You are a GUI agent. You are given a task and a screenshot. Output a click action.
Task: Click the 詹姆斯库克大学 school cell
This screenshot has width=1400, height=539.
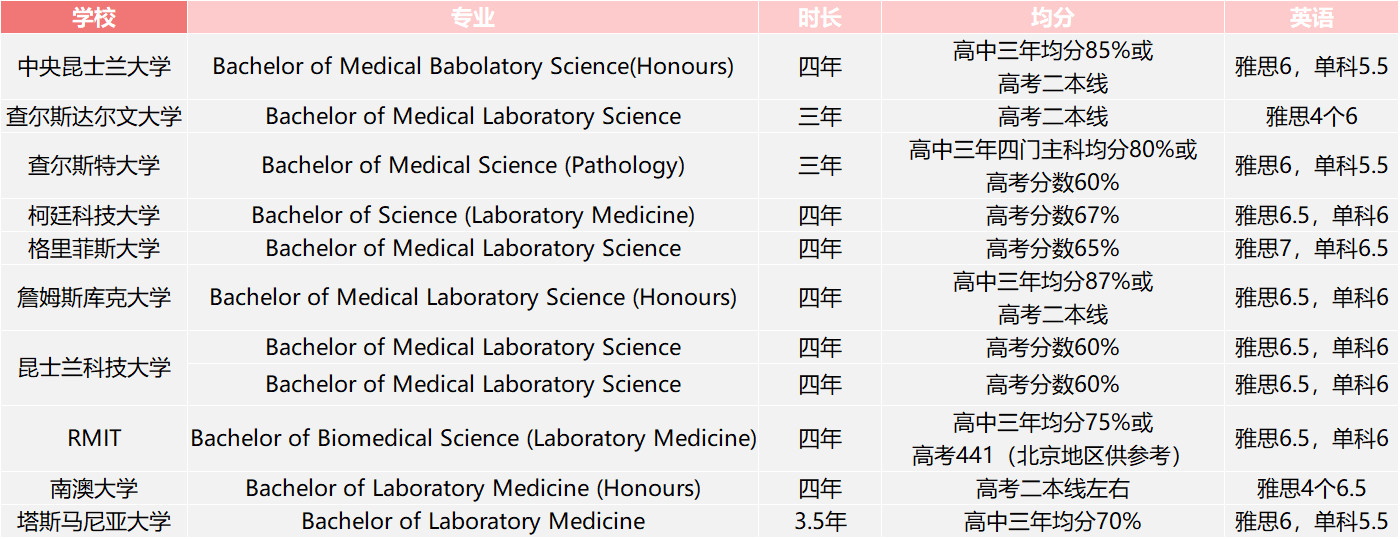94,297
